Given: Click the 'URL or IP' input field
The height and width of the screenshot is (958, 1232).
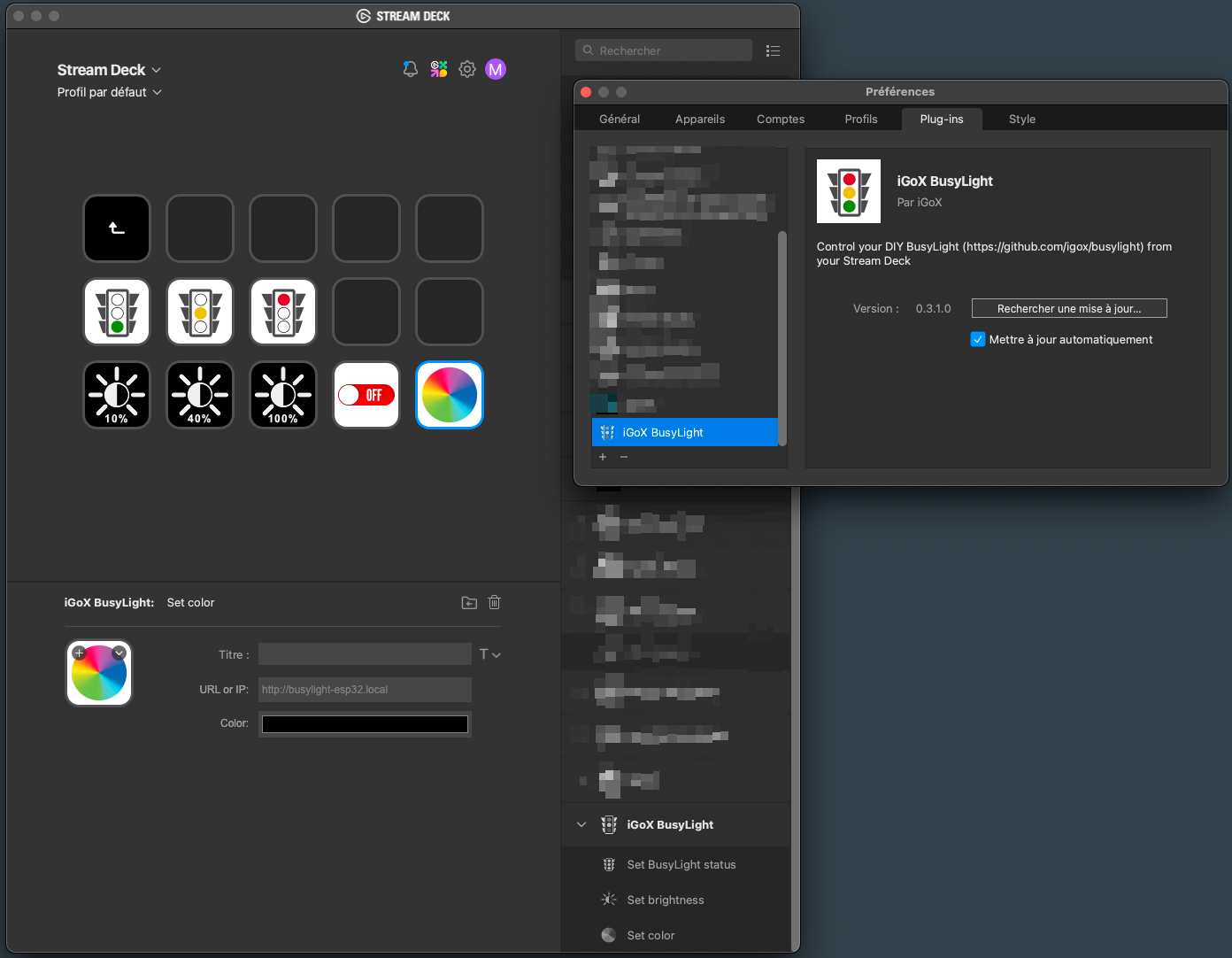Looking at the screenshot, I should pyautogui.click(x=365, y=690).
